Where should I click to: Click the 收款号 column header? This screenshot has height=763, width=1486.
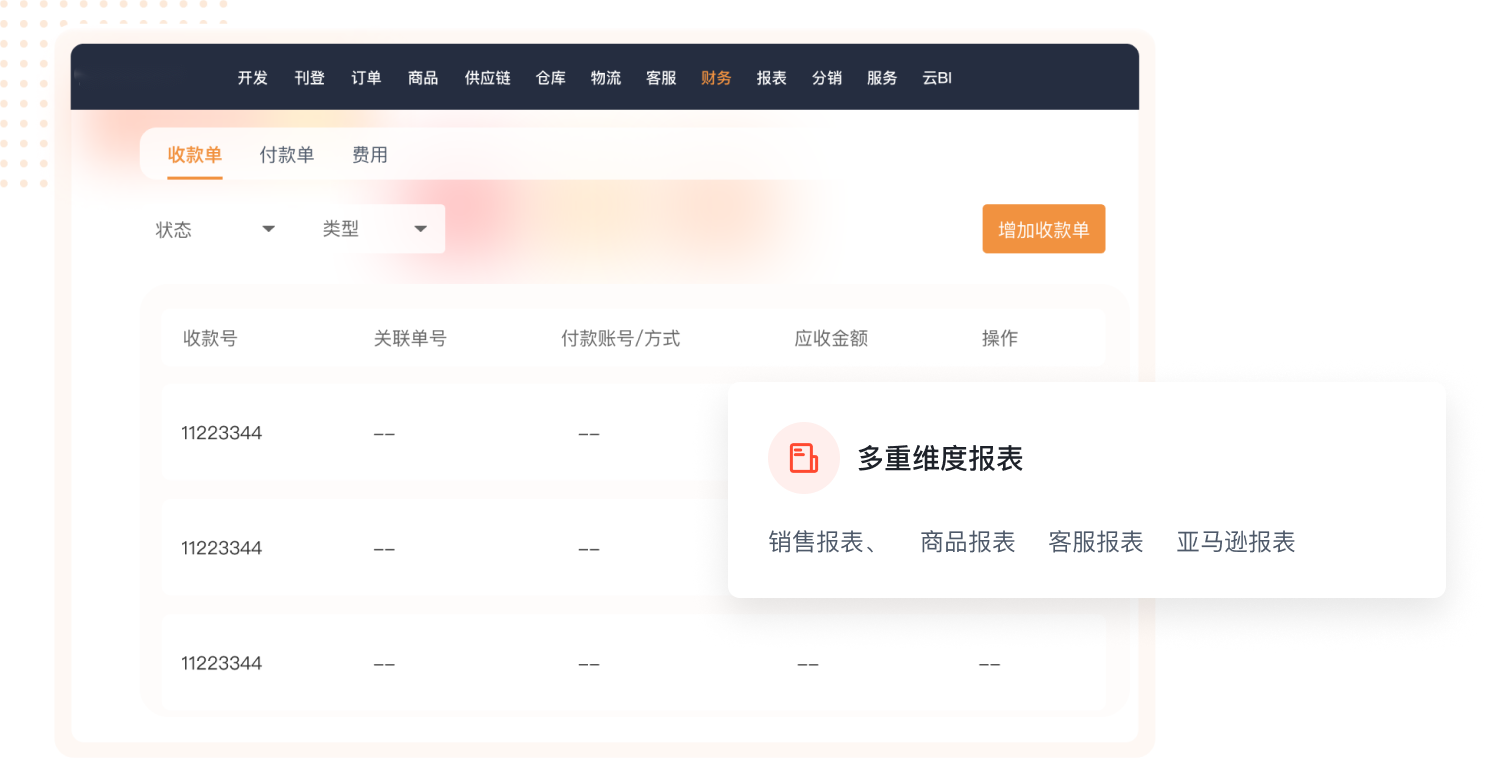210,338
